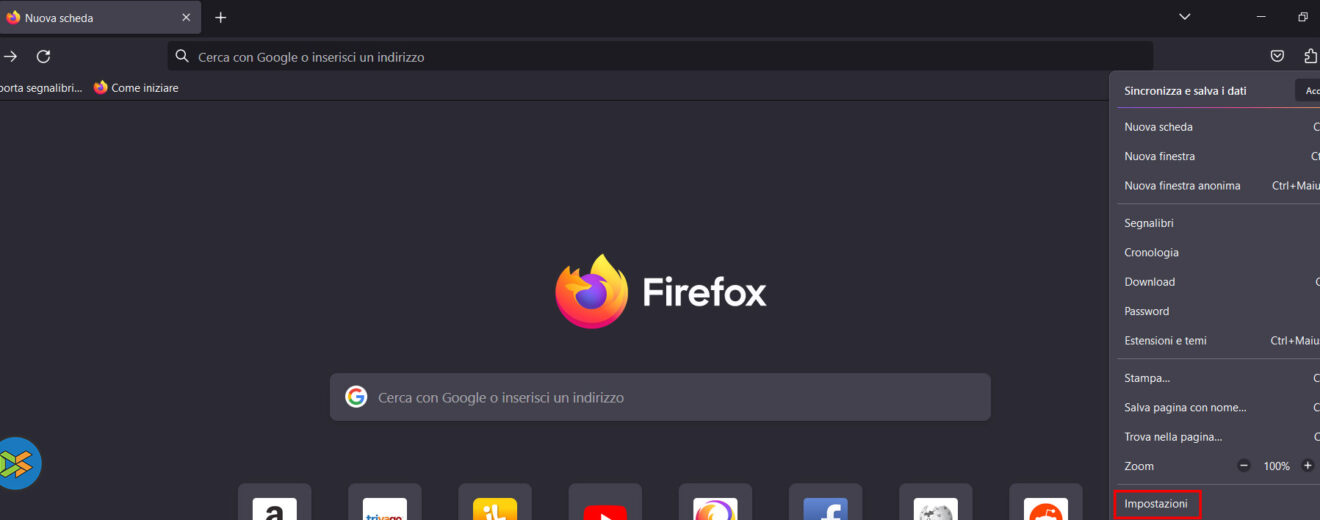Image resolution: width=1320 pixels, height=520 pixels.
Task: Reset zoom via the 100% label
Action: (x=1276, y=466)
